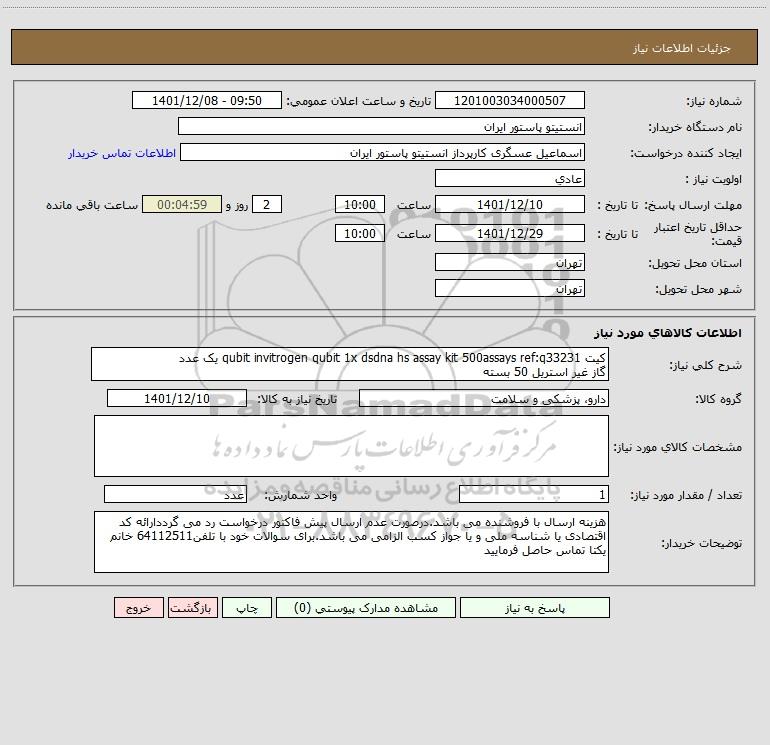Click the empty مشخصات کالای مورد نیاز box
Viewport: 770px width, 745px height.
click(x=351, y=446)
